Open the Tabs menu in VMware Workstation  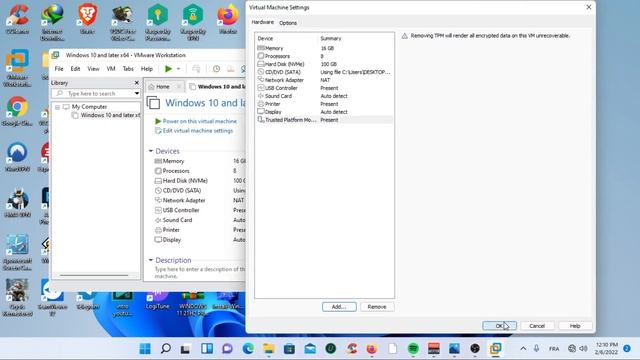coord(128,69)
